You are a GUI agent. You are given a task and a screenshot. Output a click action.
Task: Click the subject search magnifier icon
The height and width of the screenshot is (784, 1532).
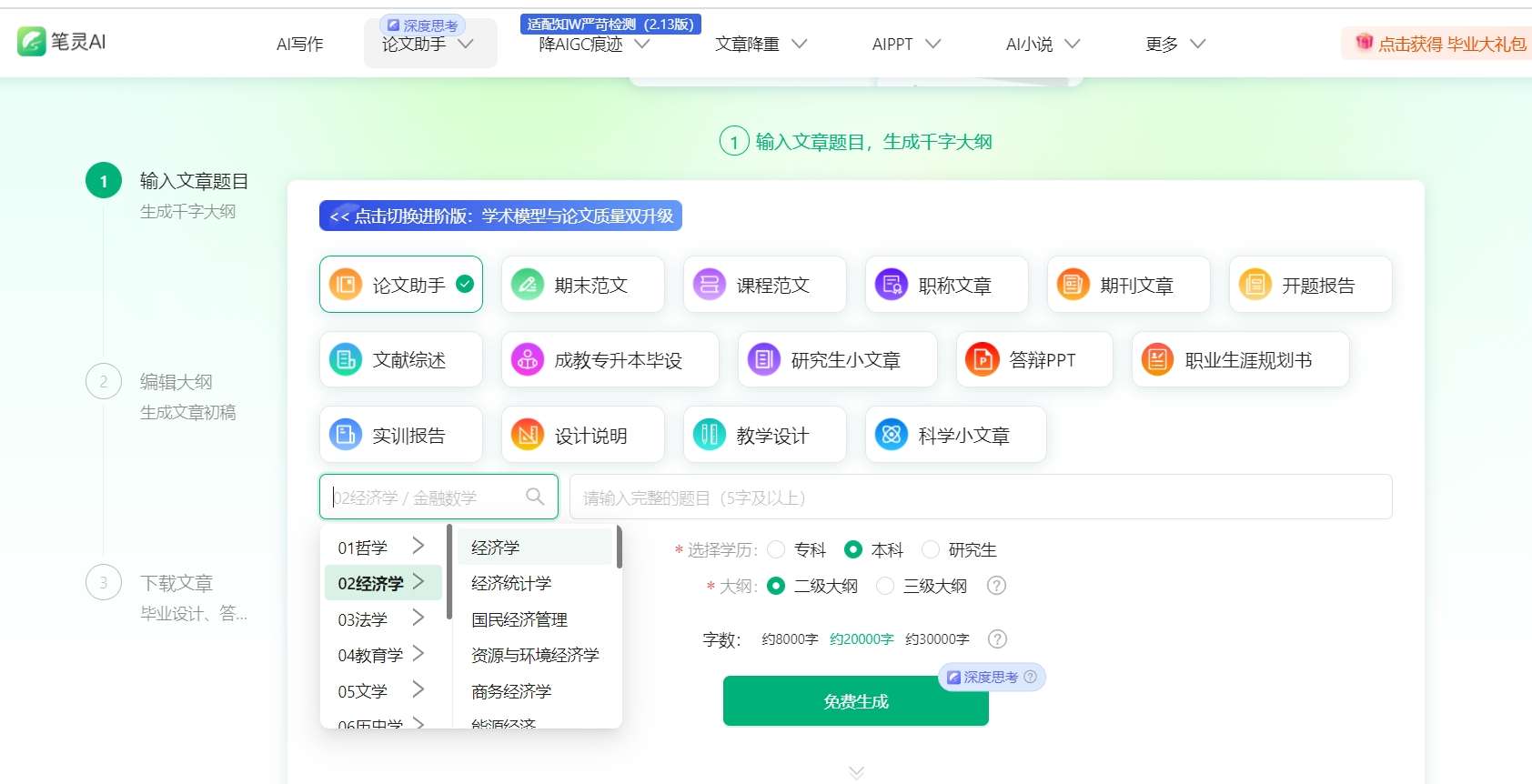[x=535, y=497]
